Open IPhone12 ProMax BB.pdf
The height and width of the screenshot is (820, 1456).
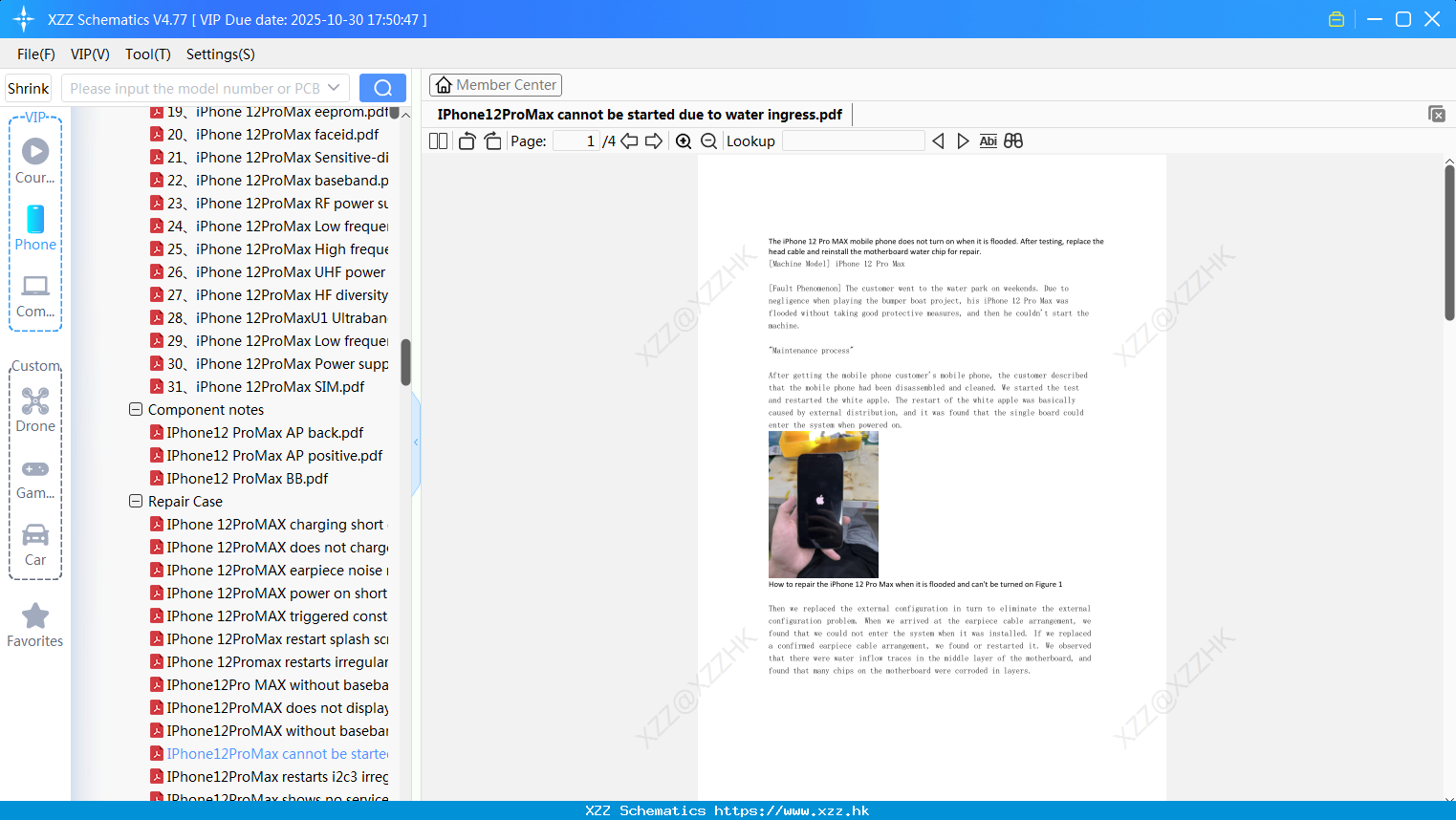click(x=240, y=479)
